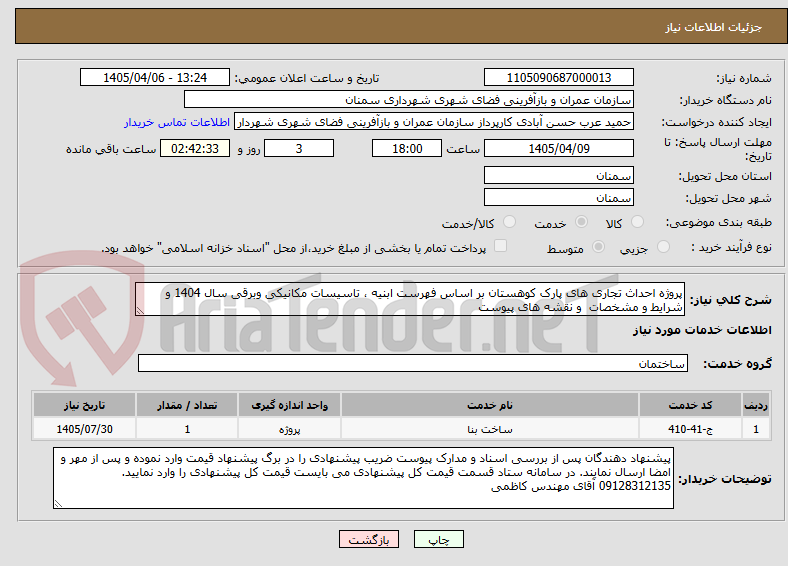Click the نام خدمت column header
Viewport: 788px width, 566px height.
pyautogui.click(x=489, y=405)
